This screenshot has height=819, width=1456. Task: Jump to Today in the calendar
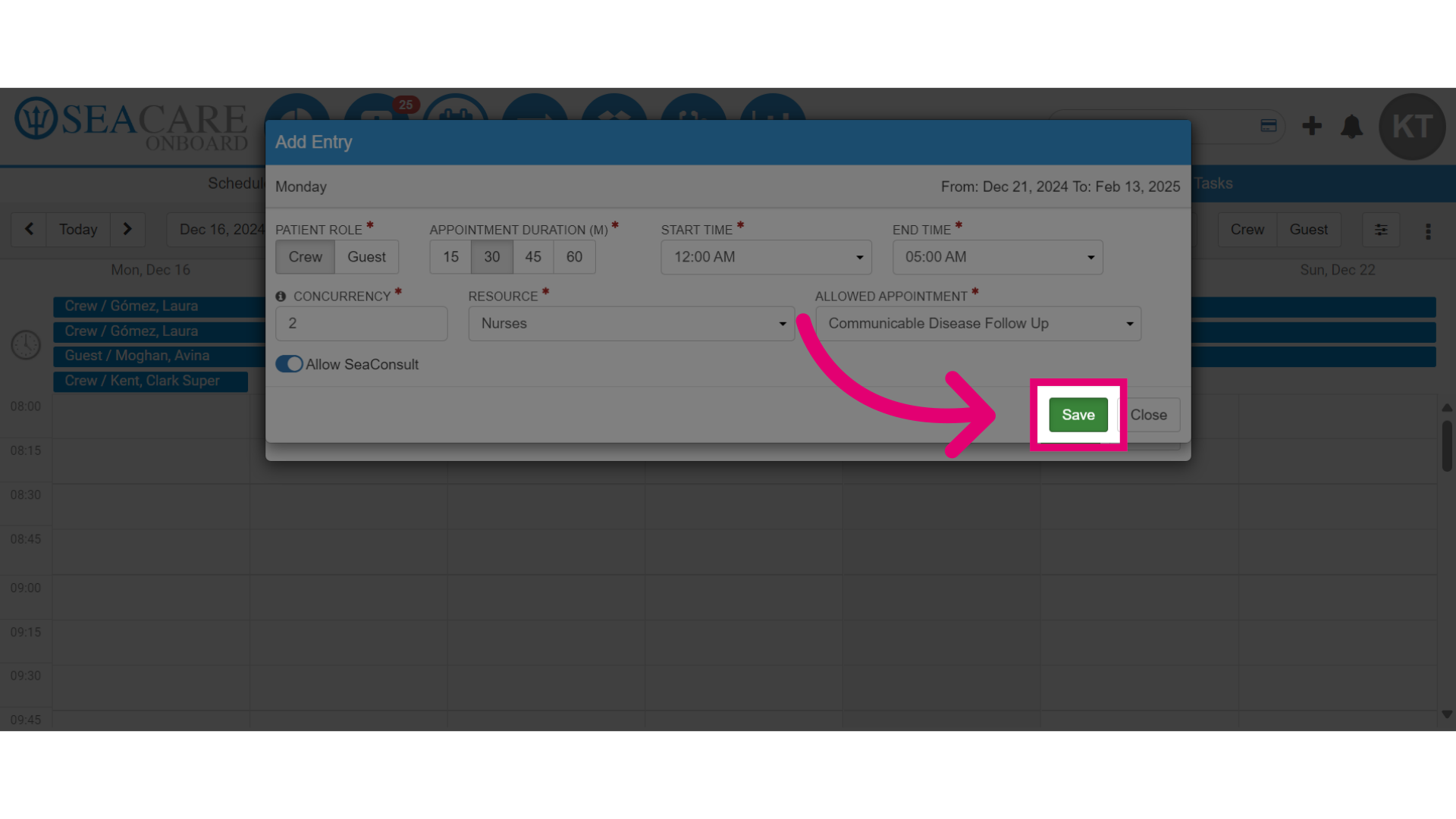[x=78, y=229]
